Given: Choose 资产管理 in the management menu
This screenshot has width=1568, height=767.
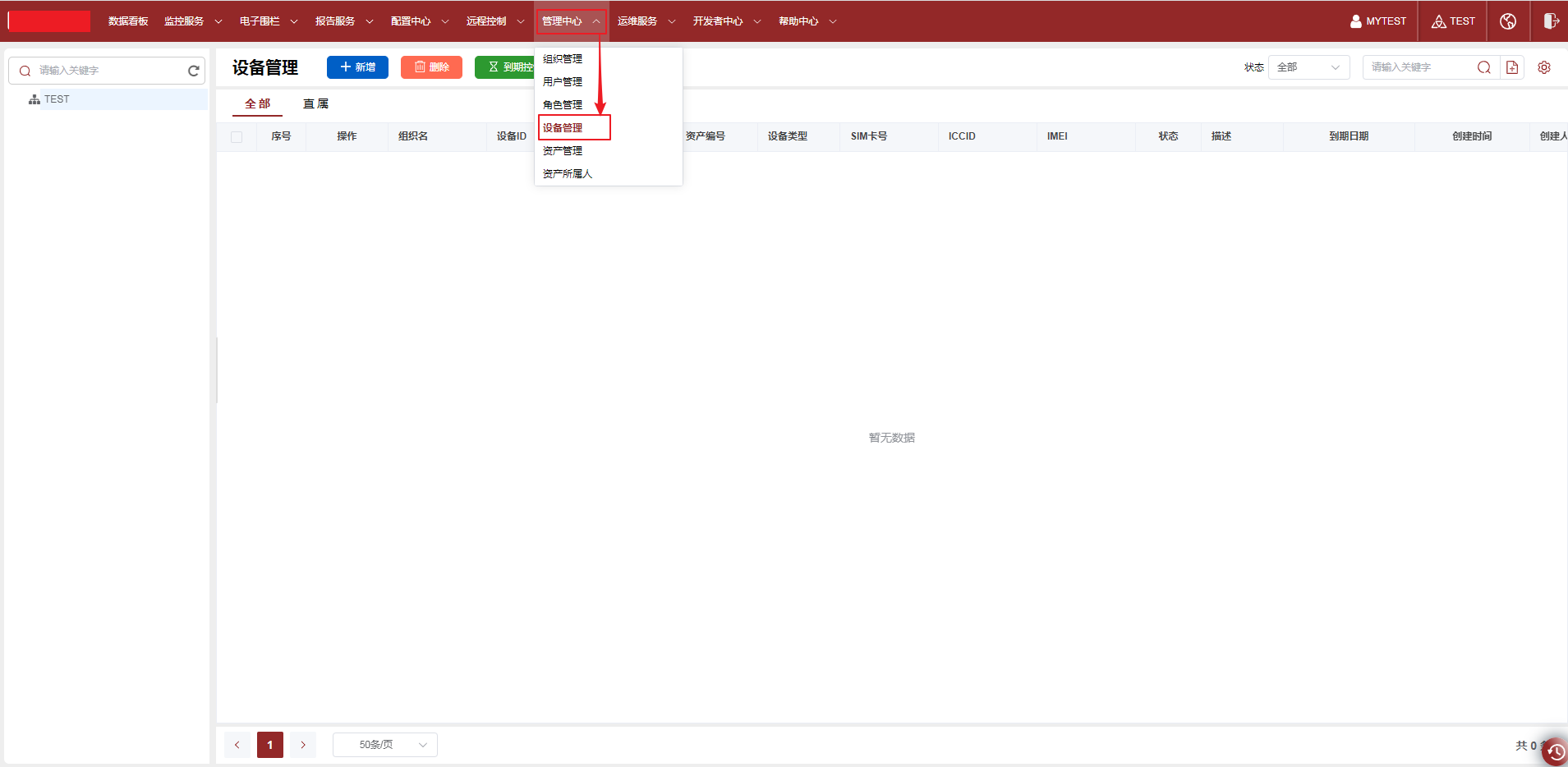Looking at the screenshot, I should point(563,151).
